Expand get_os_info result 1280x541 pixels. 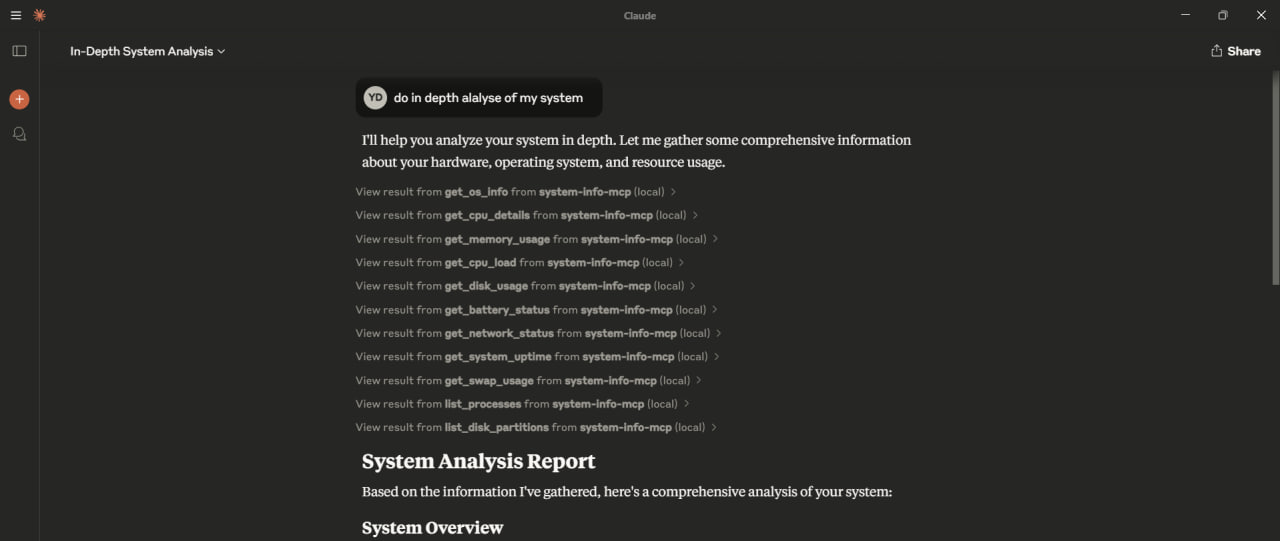(x=516, y=191)
